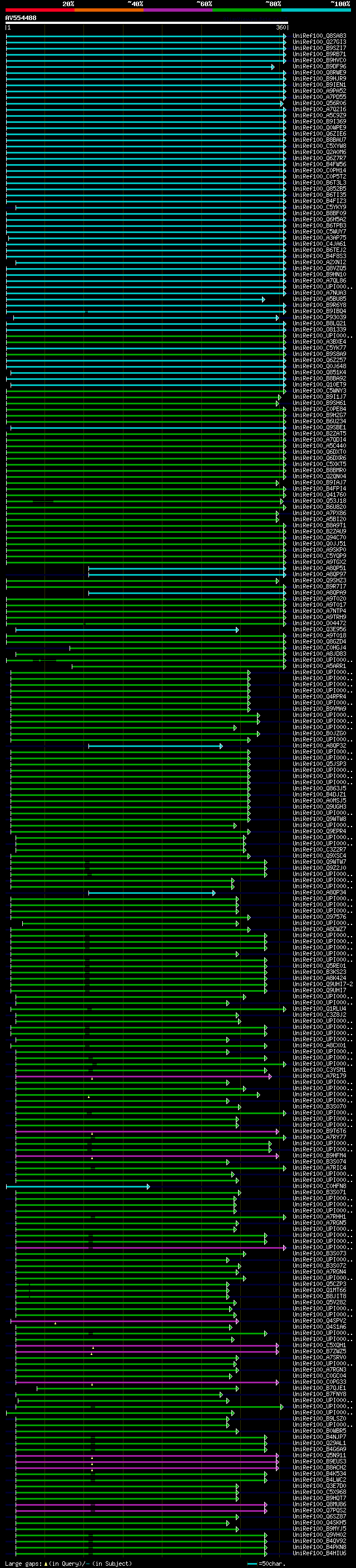Select the UniRef100_Q3E956 hit label
The height and width of the screenshot is (1568, 356).
tap(319, 630)
